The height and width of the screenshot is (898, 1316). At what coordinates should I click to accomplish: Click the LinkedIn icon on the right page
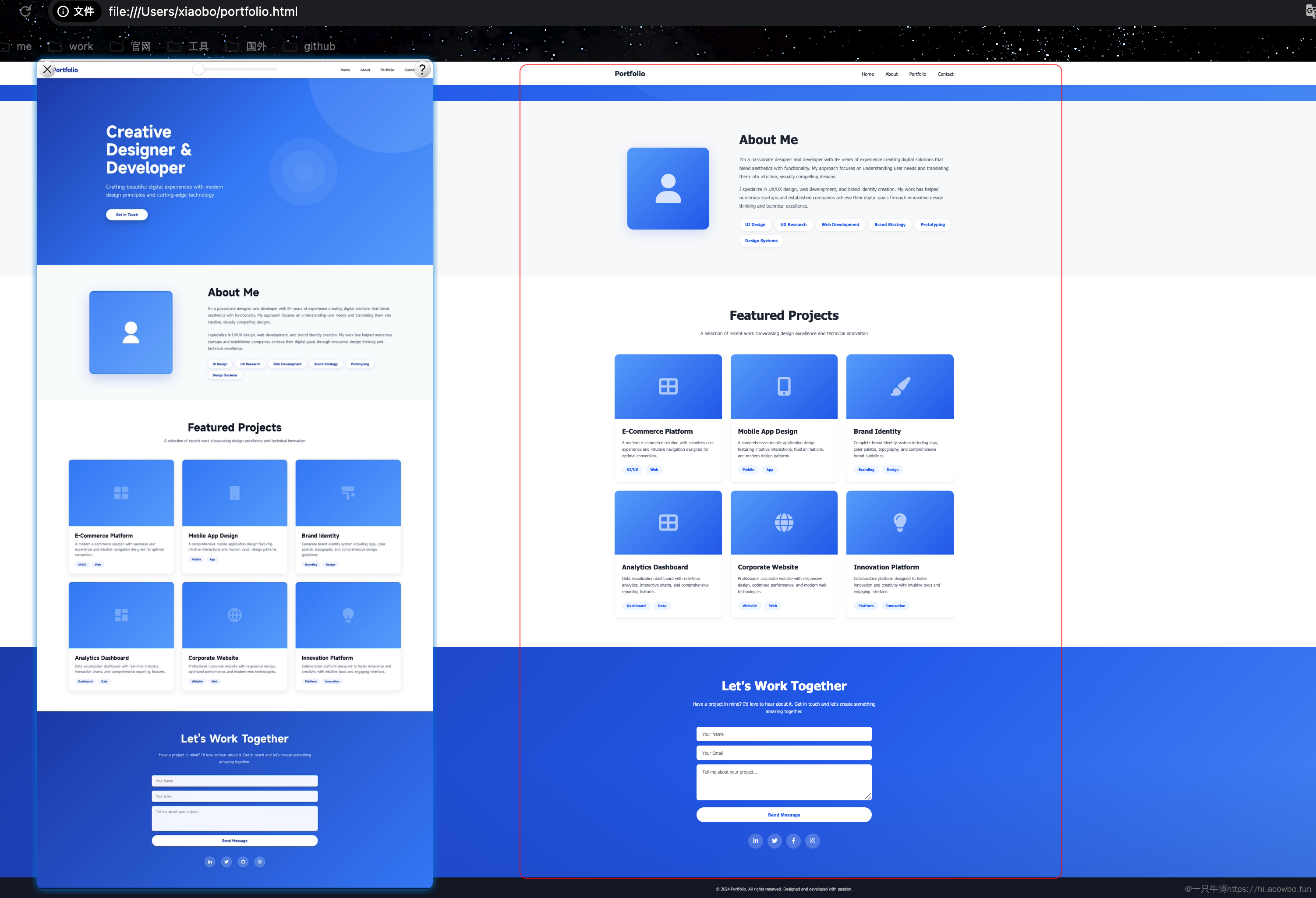[x=755, y=841]
